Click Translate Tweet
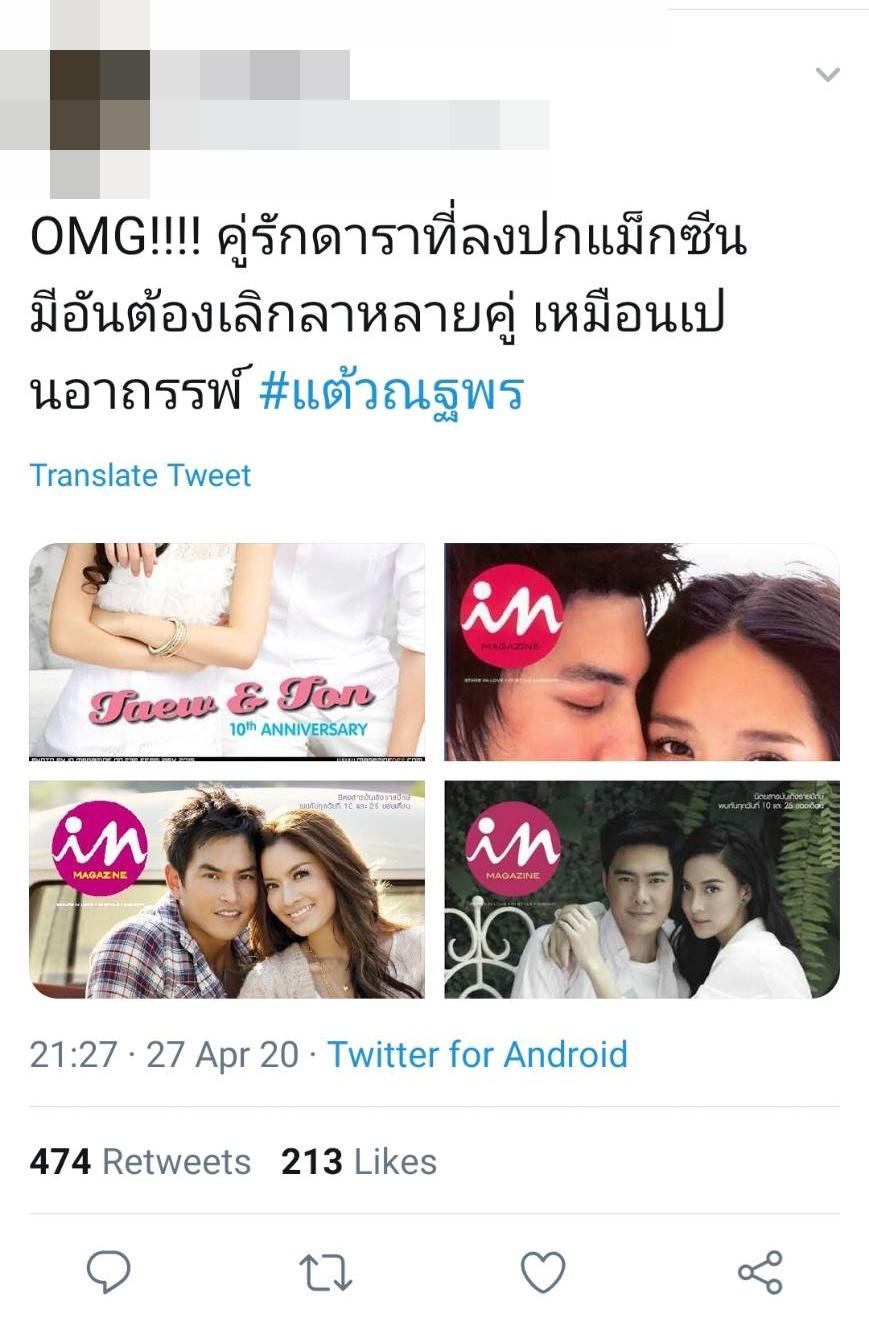 click(140, 475)
